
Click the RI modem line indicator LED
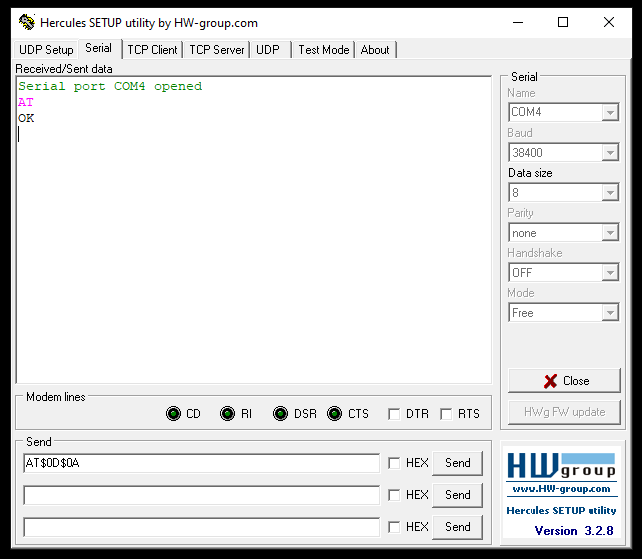227,414
